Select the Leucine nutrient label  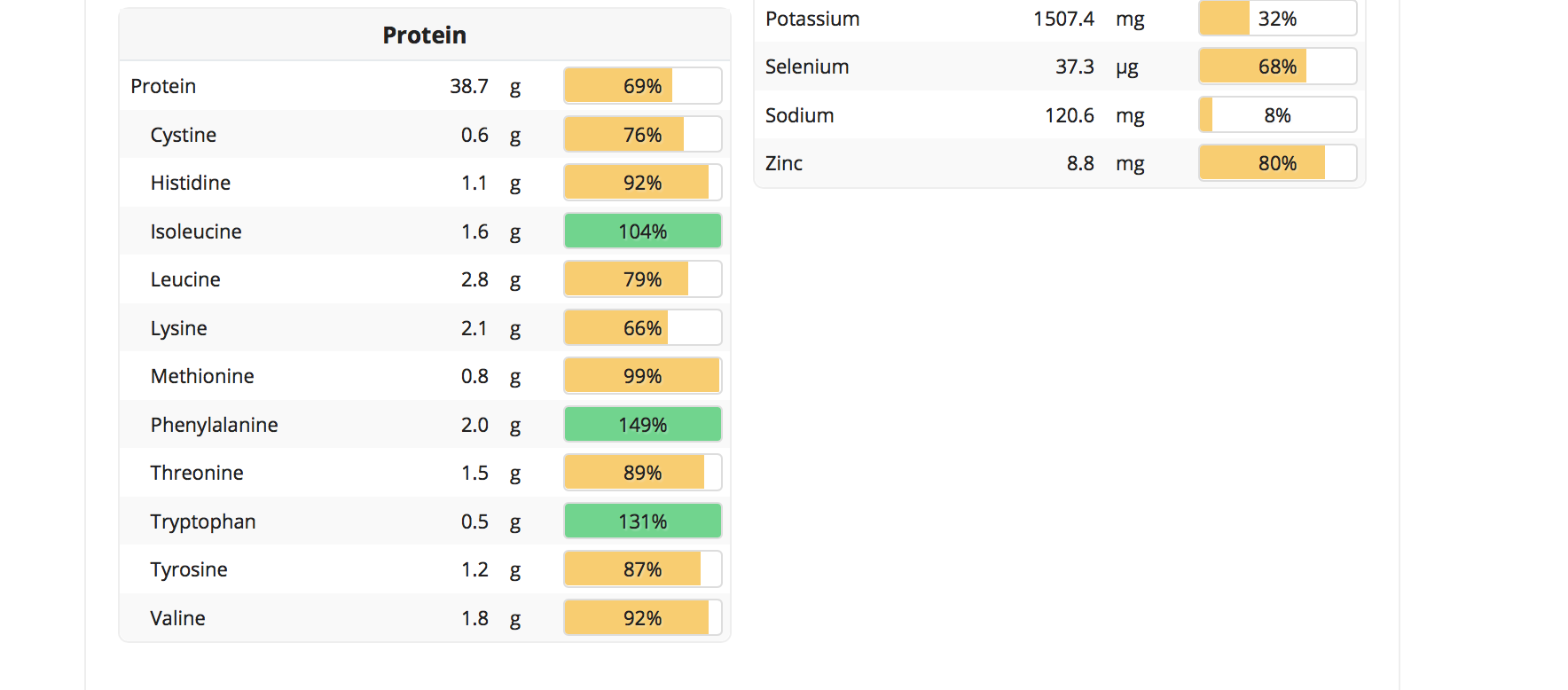coord(185,279)
